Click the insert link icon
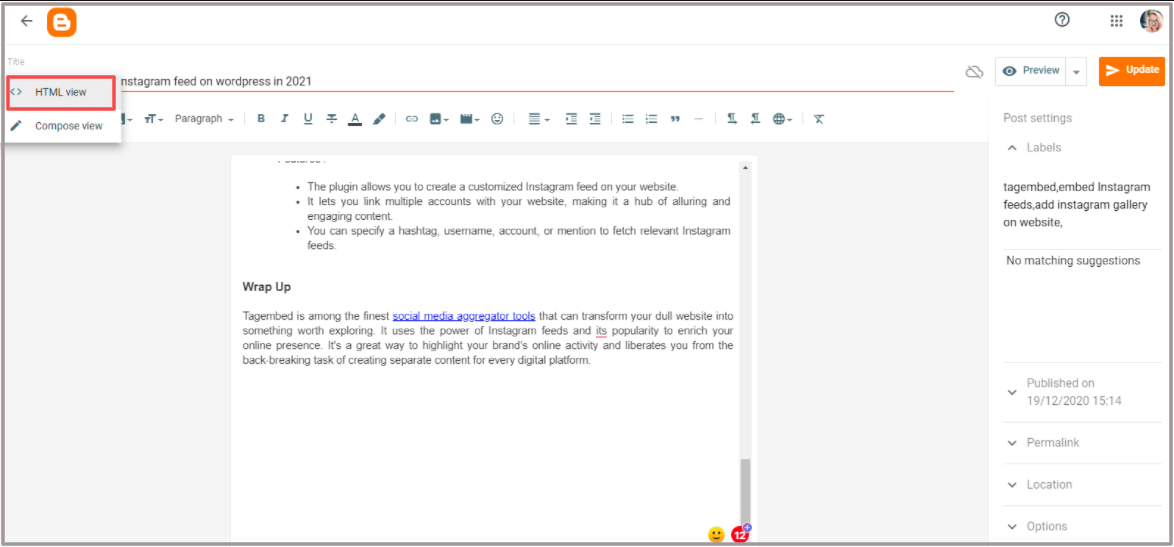 click(412, 118)
